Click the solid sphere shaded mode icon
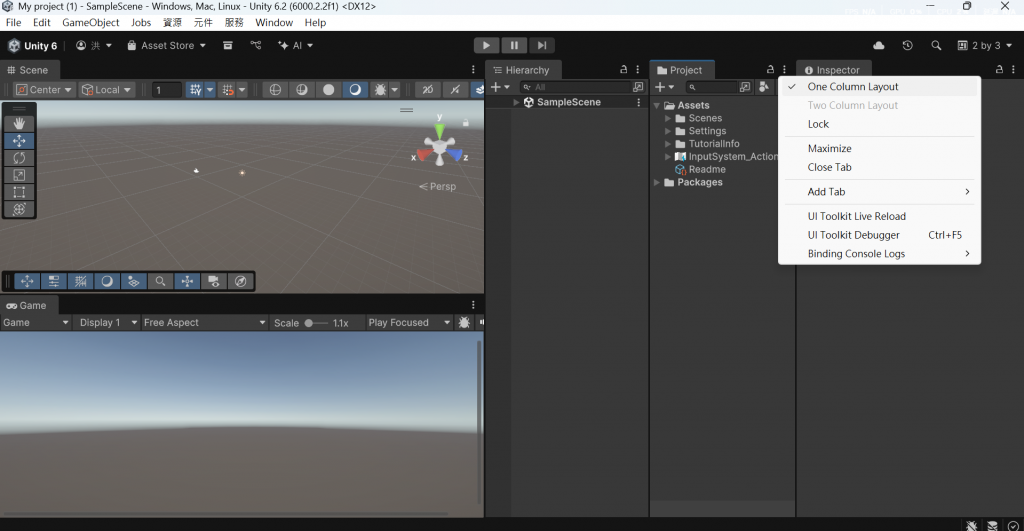The image size is (1024, 531). point(328,89)
